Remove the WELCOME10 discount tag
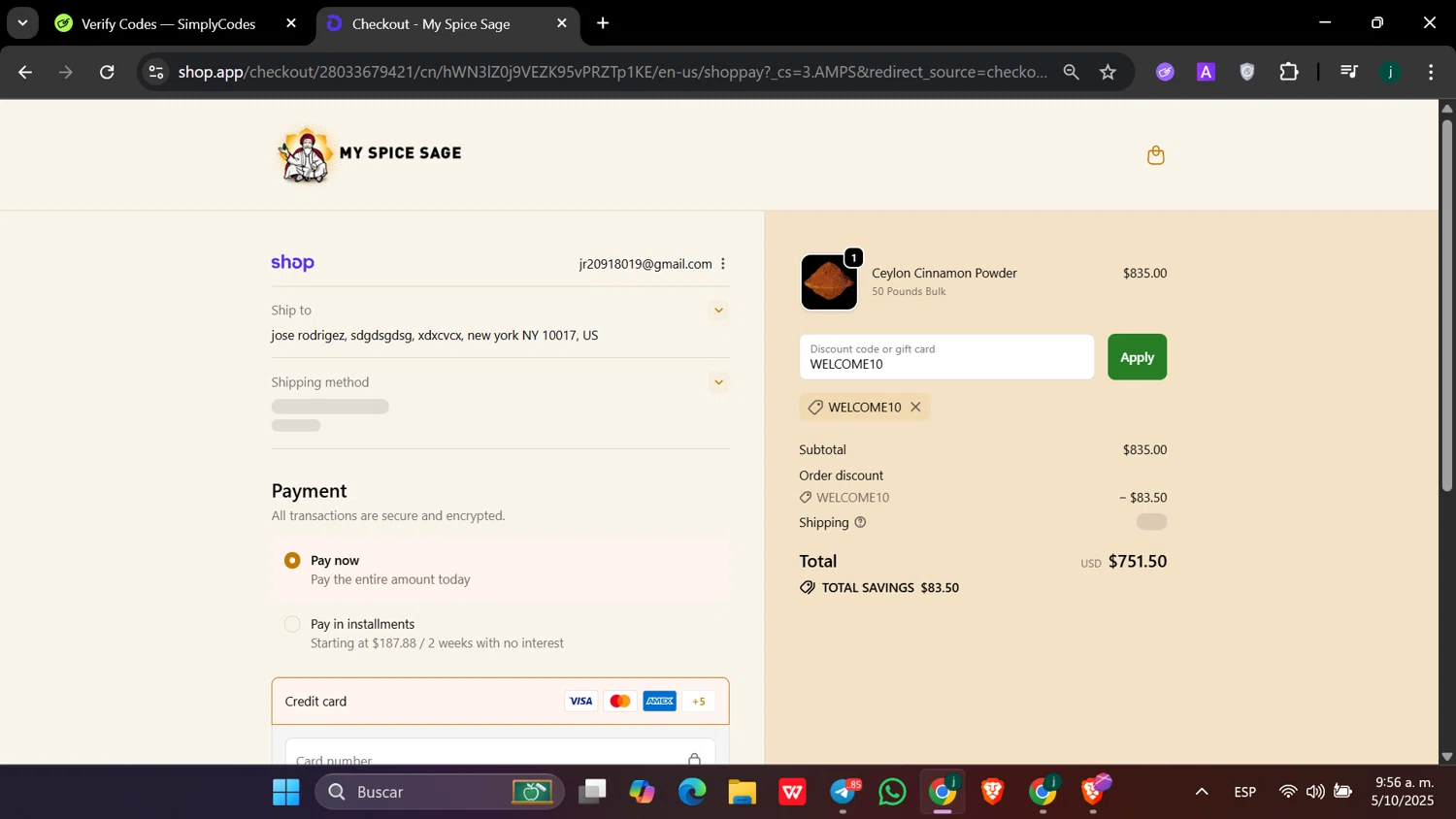The height and width of the screenshot is (819, 1456). tap(915, 408)
